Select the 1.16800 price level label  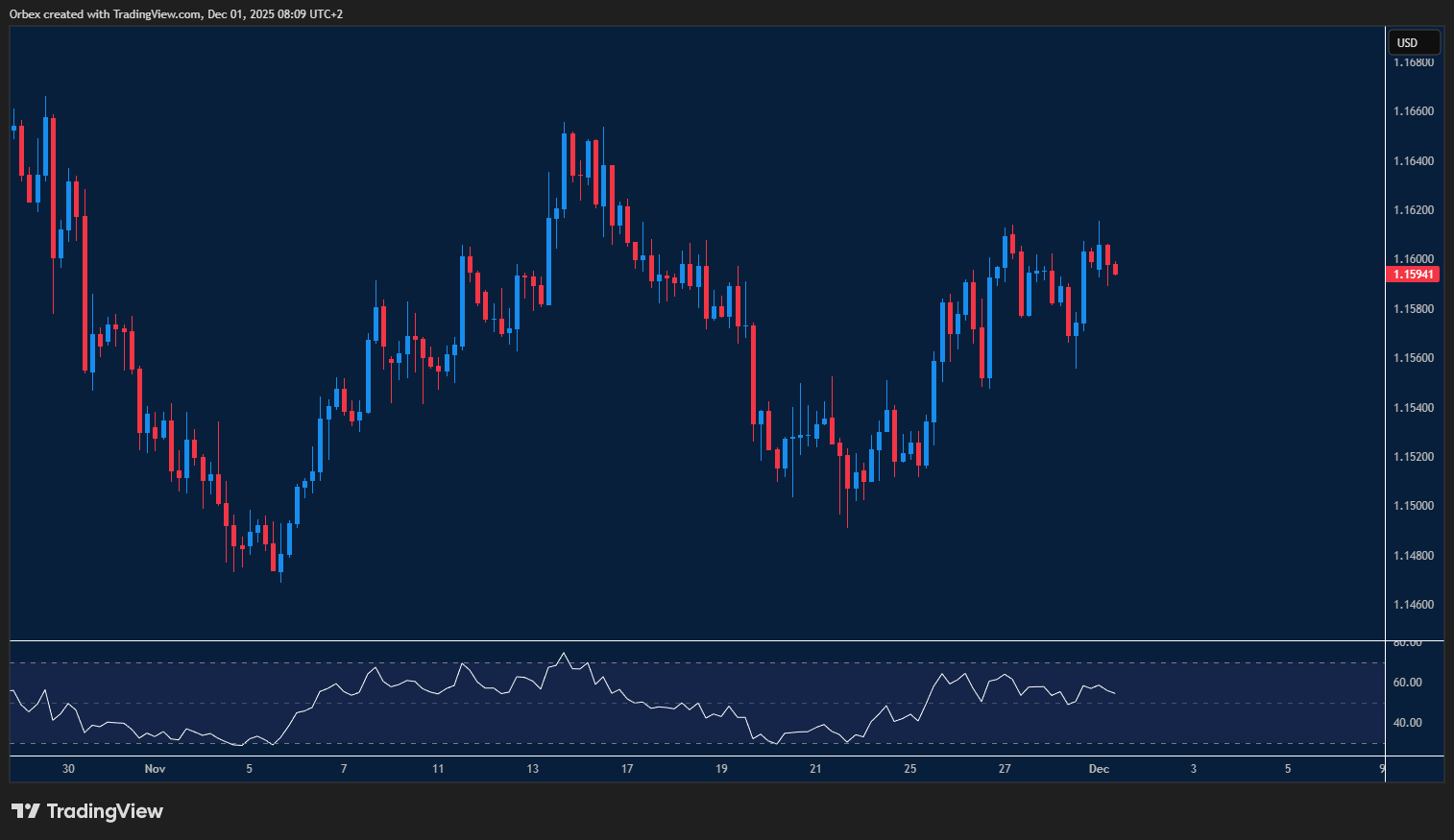coord(1413,61)
